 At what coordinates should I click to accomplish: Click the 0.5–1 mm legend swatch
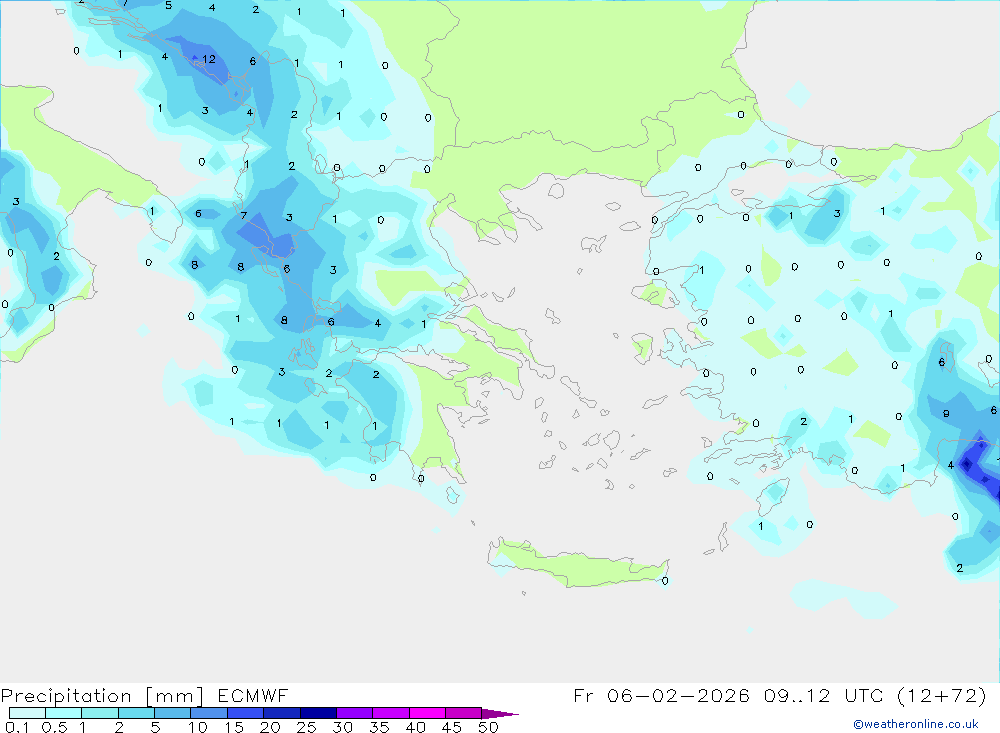point(64,713)
